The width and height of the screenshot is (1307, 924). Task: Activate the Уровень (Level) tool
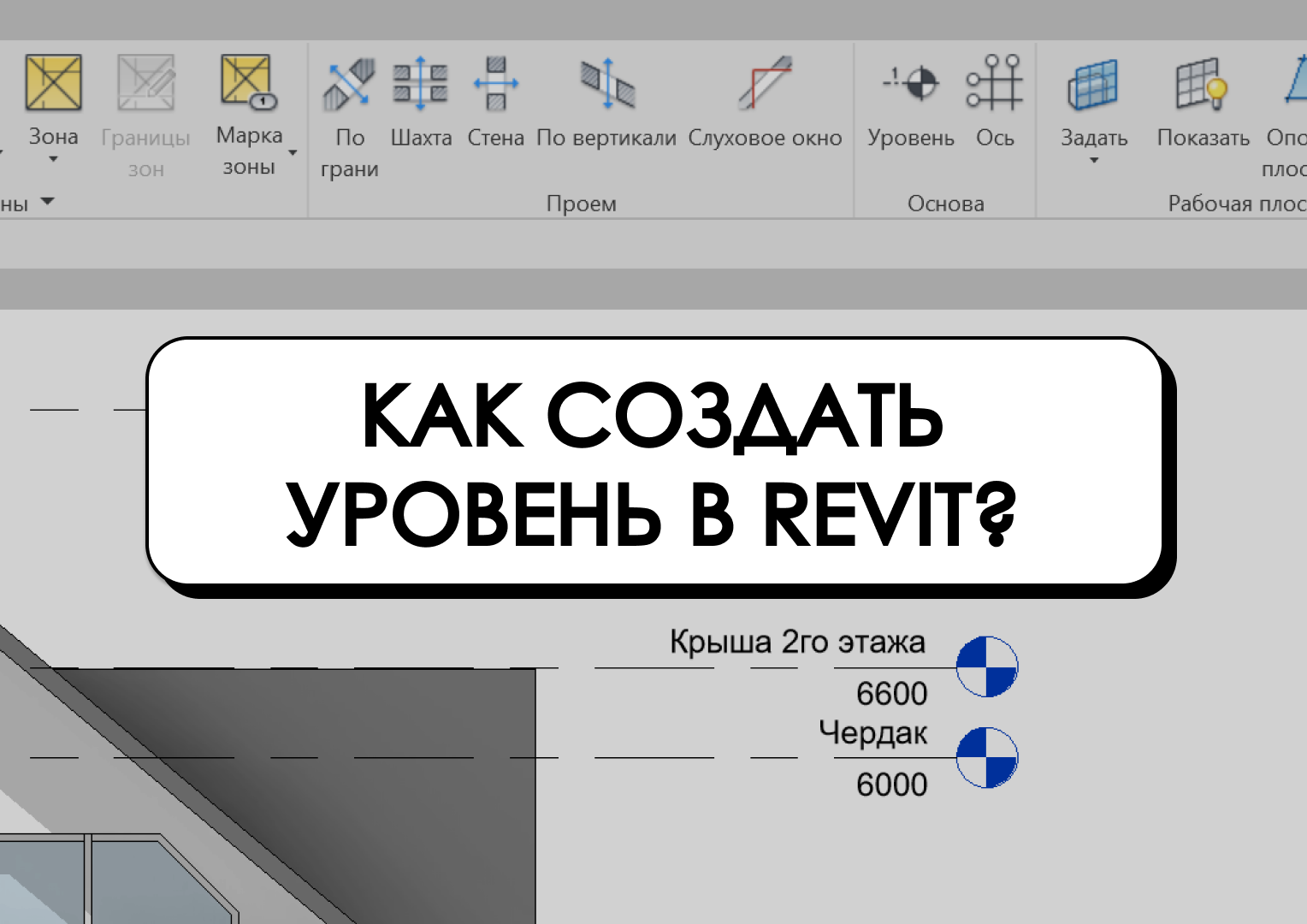click(x=911, y=84)
